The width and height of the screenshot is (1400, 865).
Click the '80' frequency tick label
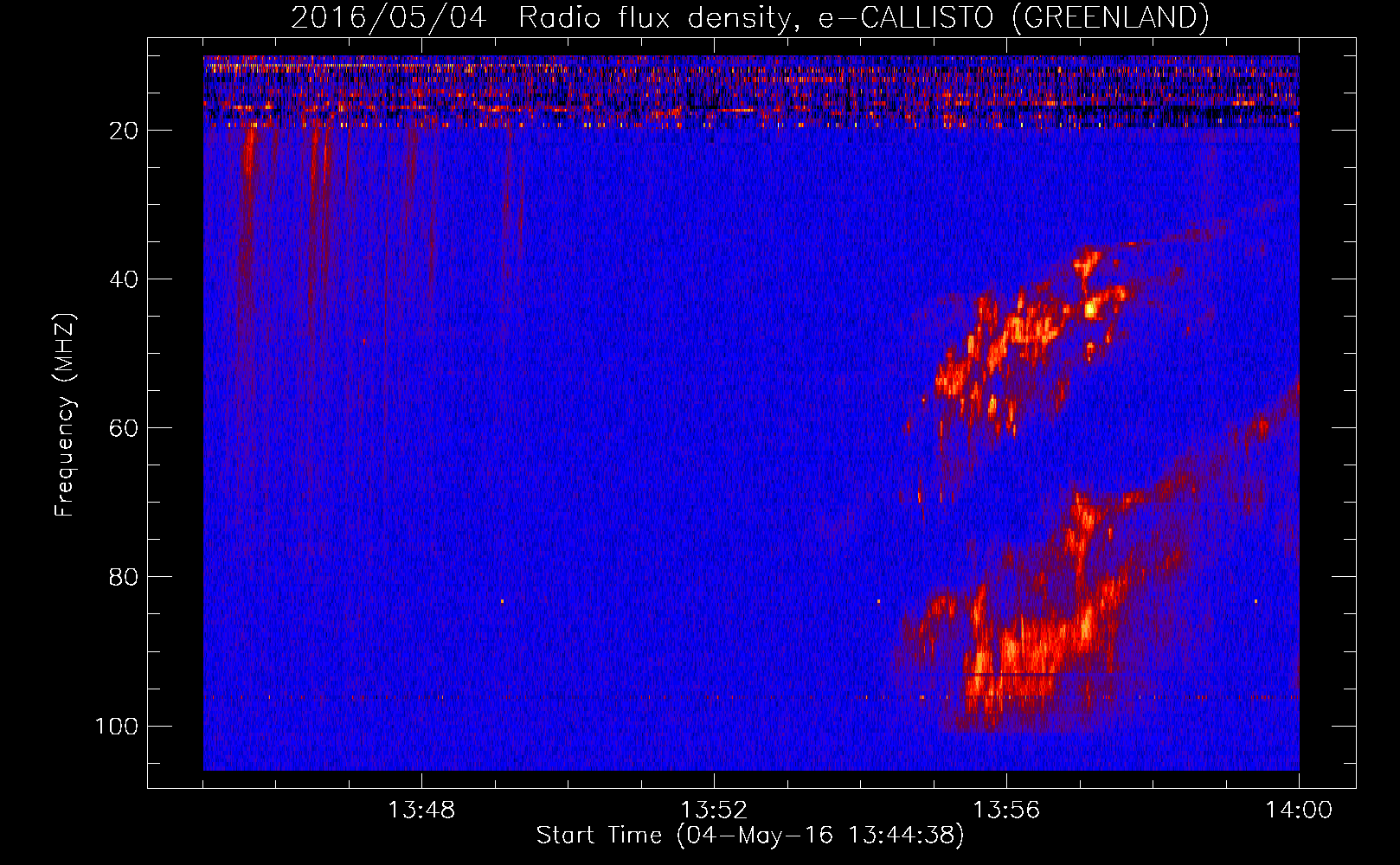click(124, 577)
